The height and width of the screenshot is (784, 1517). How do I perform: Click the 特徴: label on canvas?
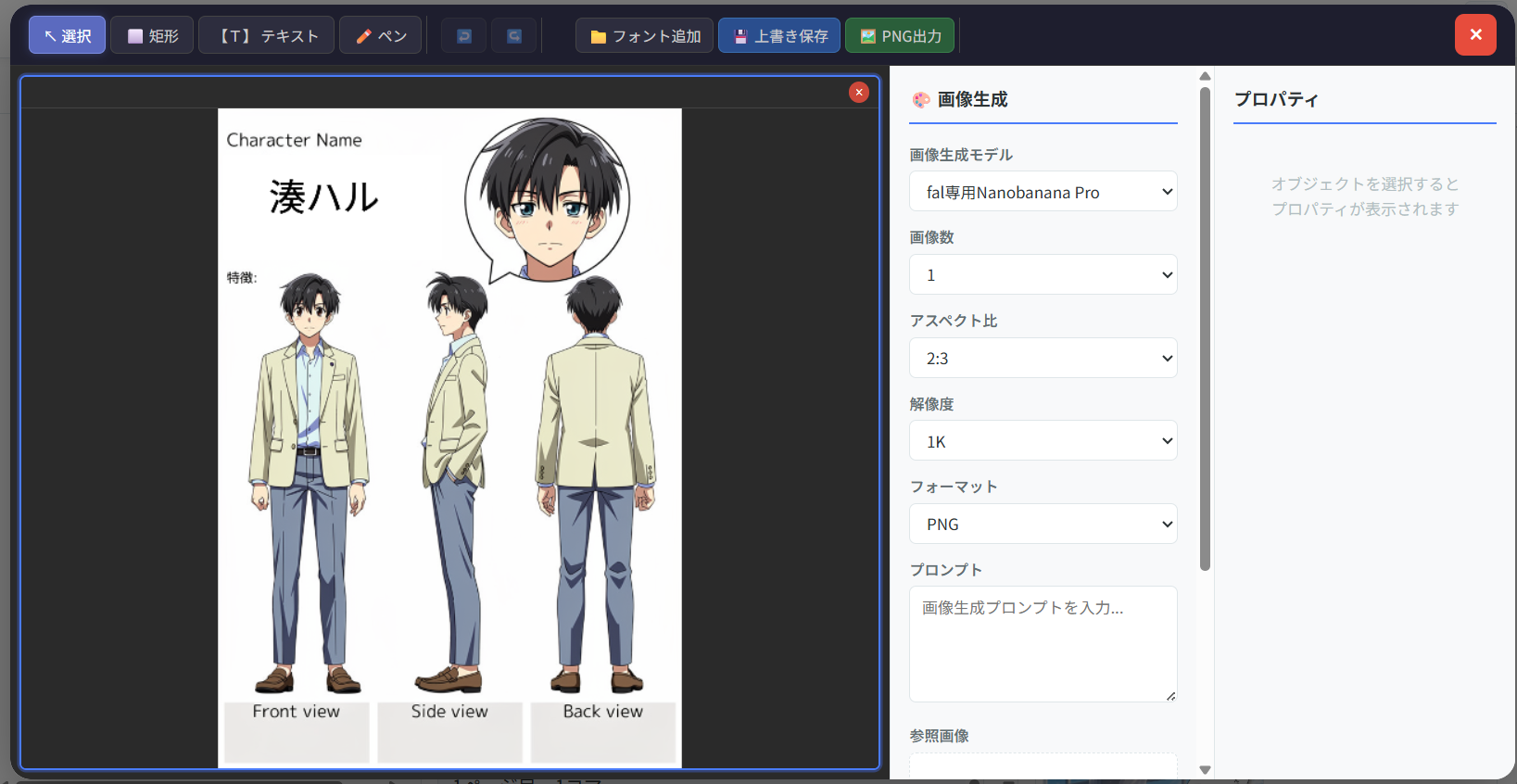point(242,277)
